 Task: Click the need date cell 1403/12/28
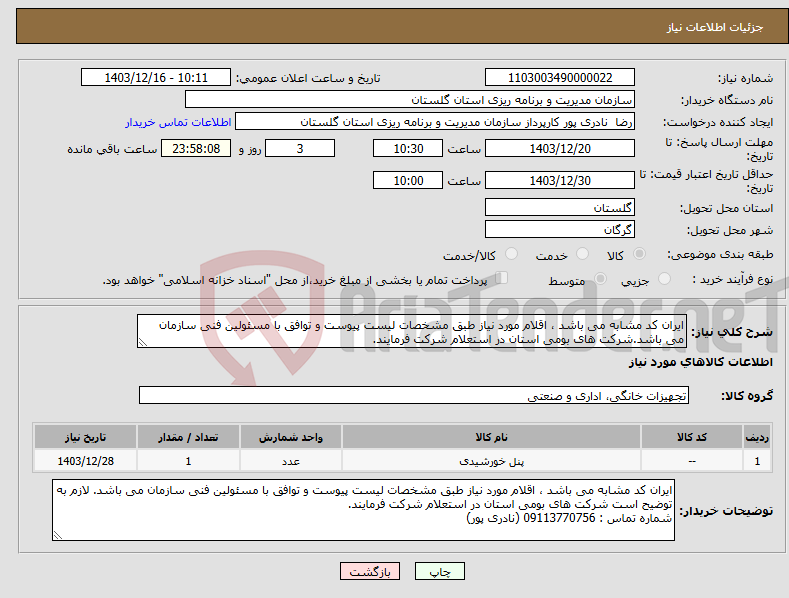[86, 461]
